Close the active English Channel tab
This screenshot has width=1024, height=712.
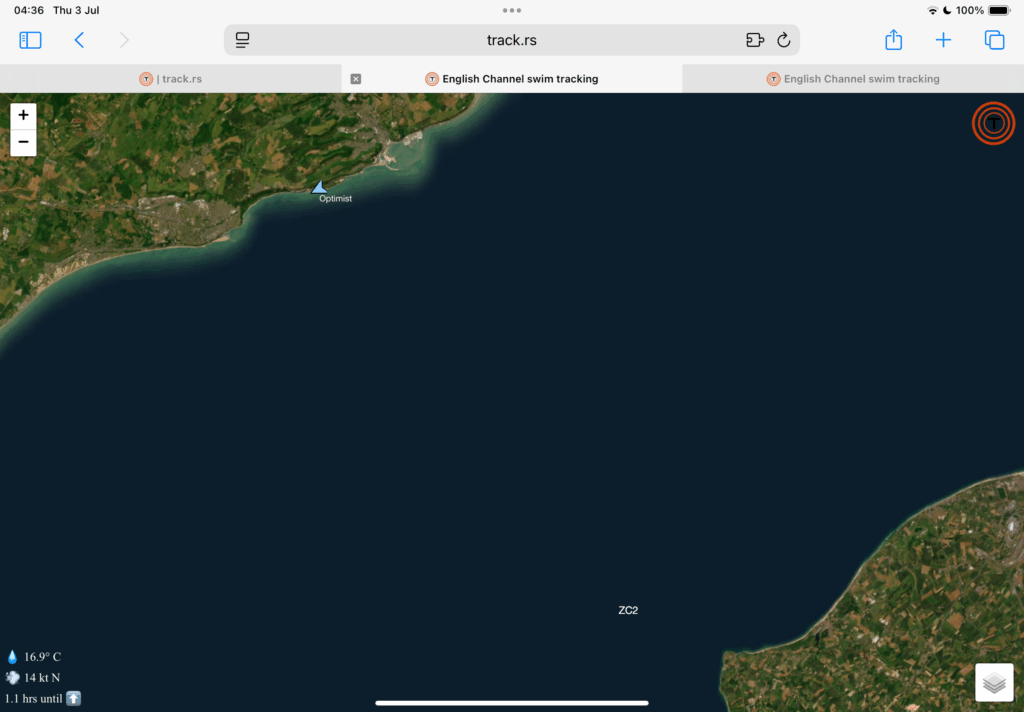356,79
